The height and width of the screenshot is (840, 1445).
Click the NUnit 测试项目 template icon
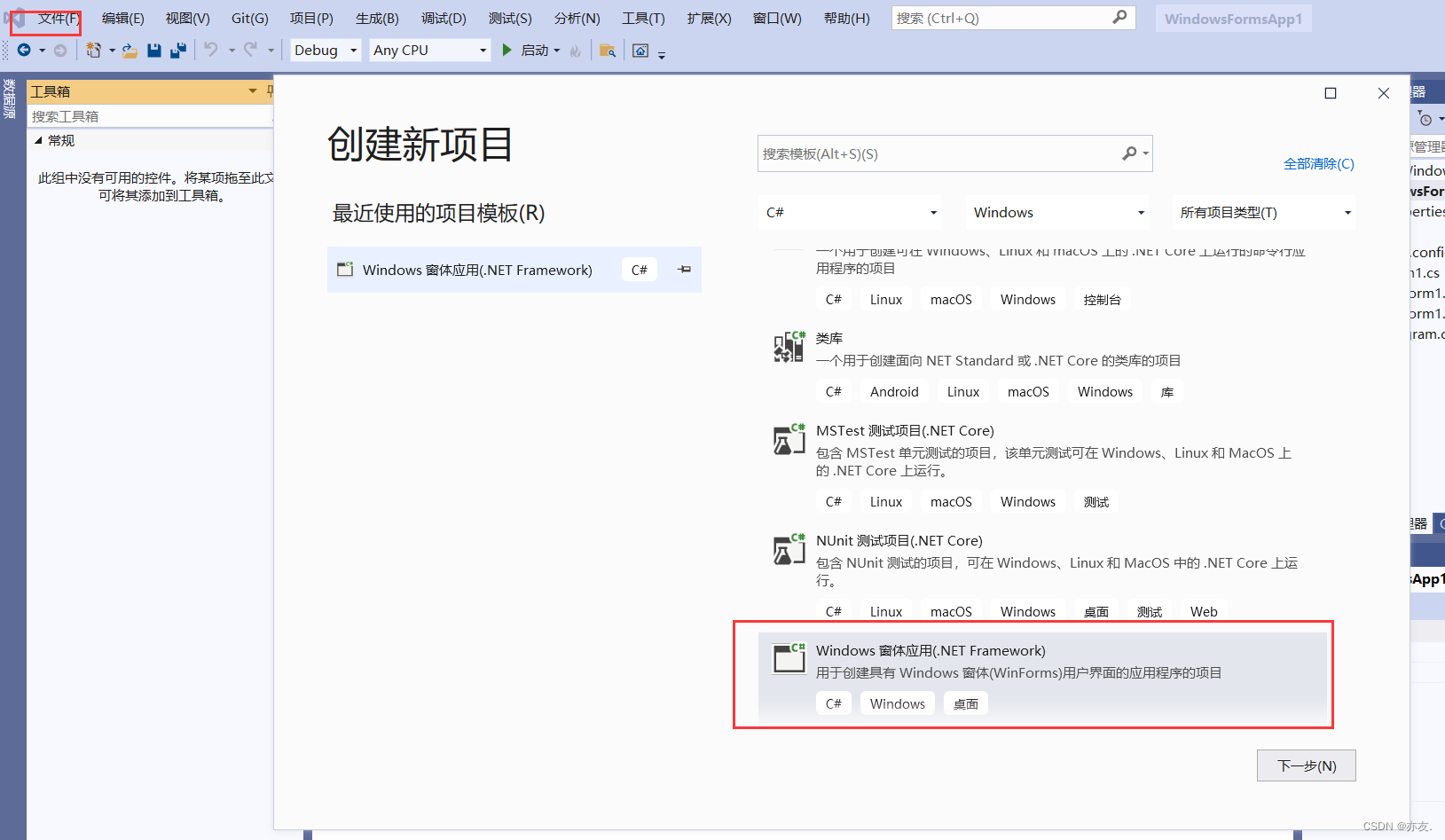click(x=789, y=550)
